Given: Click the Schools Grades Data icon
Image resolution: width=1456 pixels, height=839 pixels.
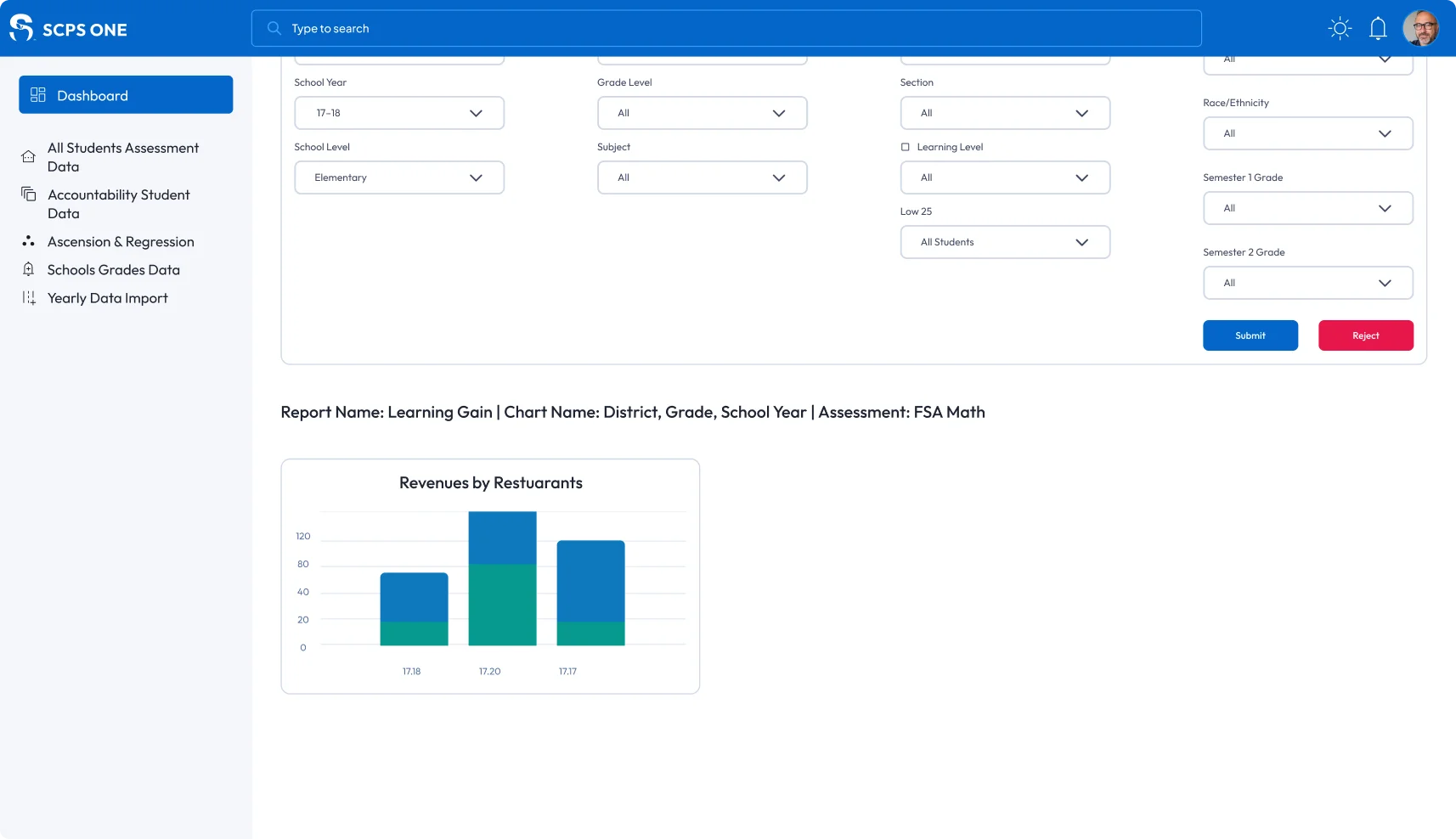Looking at the screenshot, I should pos(29,270).
